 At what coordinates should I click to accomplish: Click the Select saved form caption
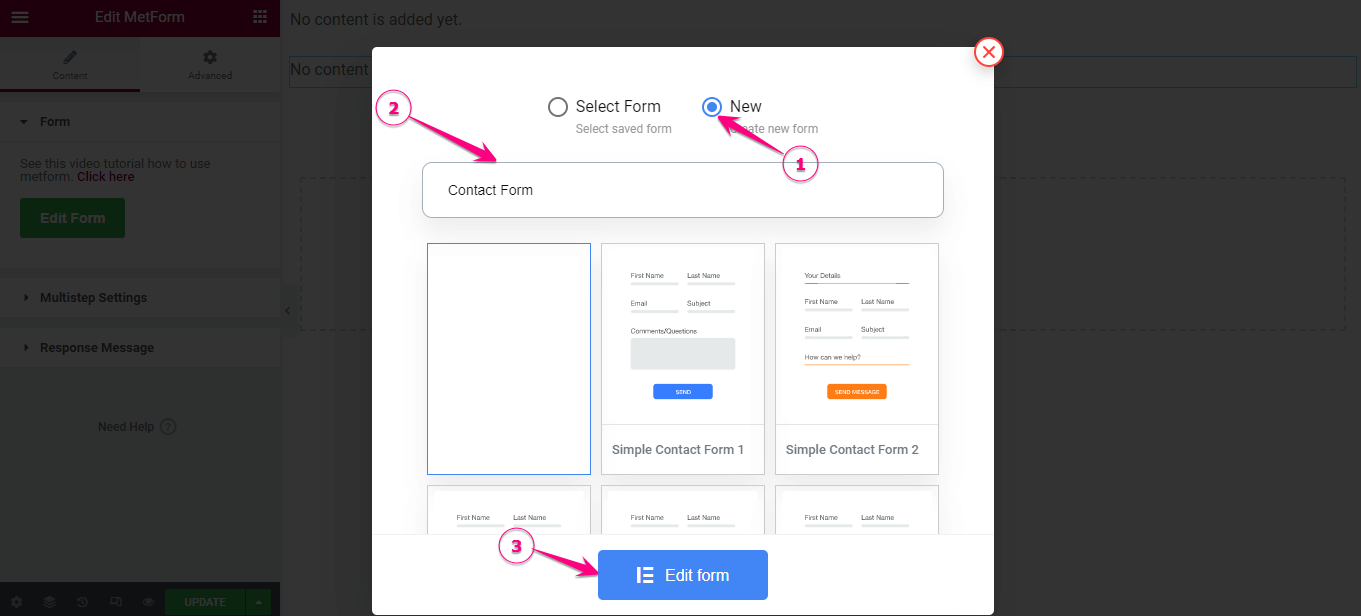click(624, 129)
